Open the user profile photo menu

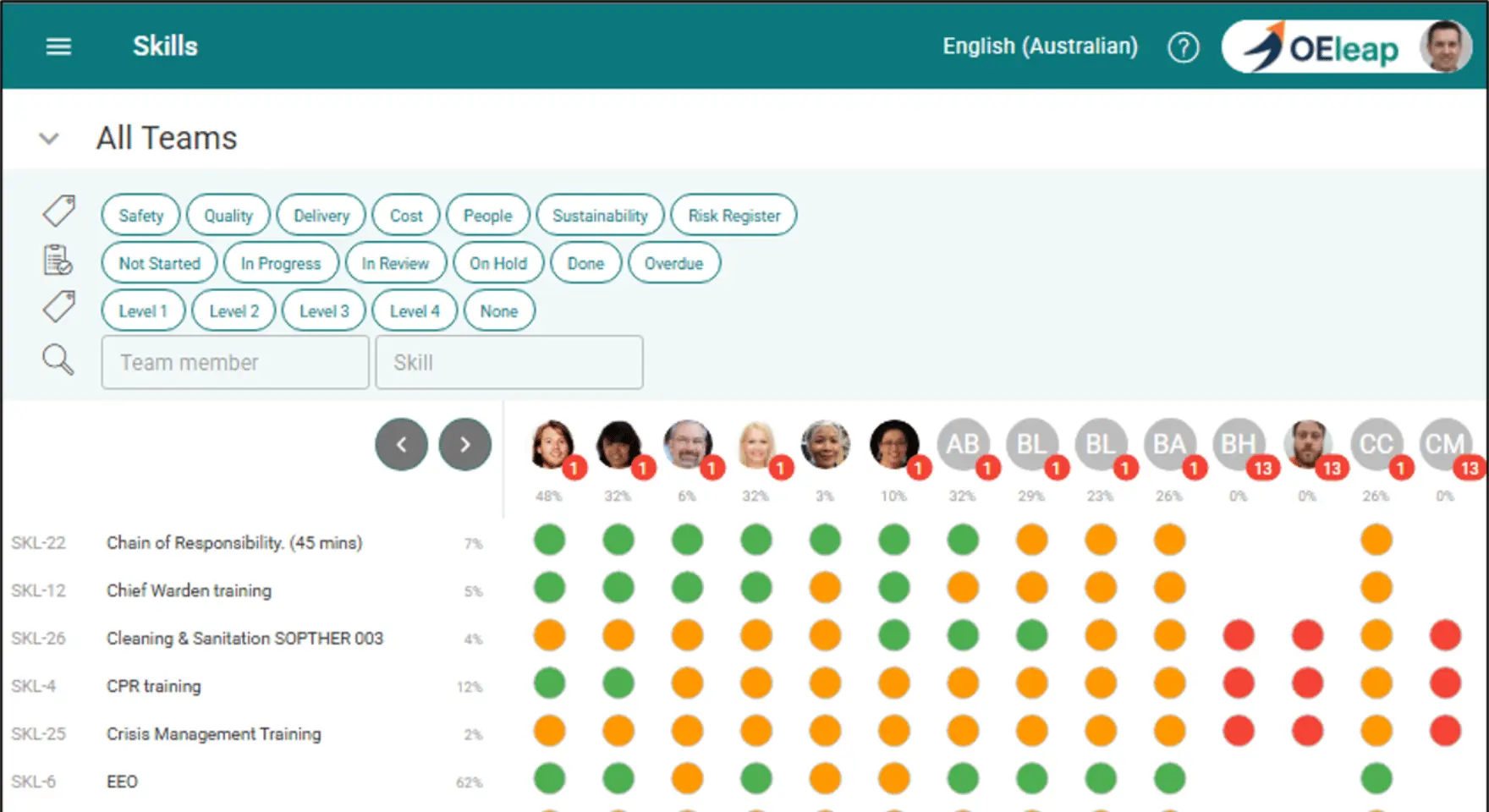pyautogui.click(x=1446, y=47)
